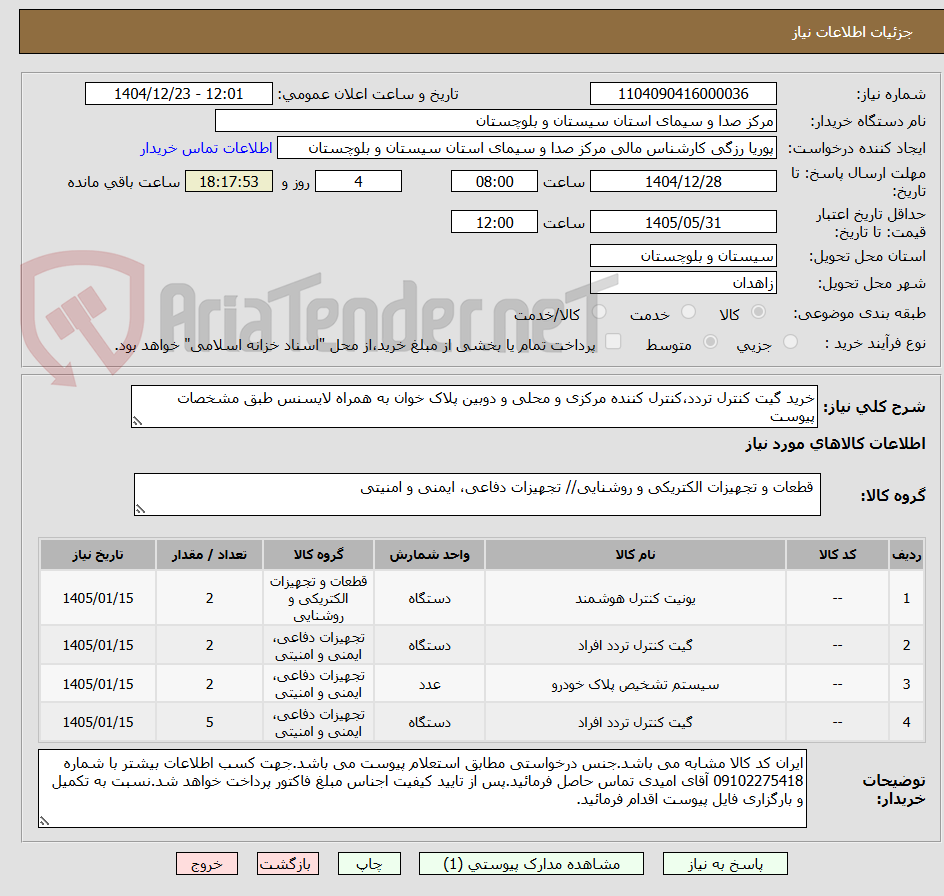The image size is (944, 896).
Task: Click the need number field 1104090416000036
Action: tap(683, 94)
